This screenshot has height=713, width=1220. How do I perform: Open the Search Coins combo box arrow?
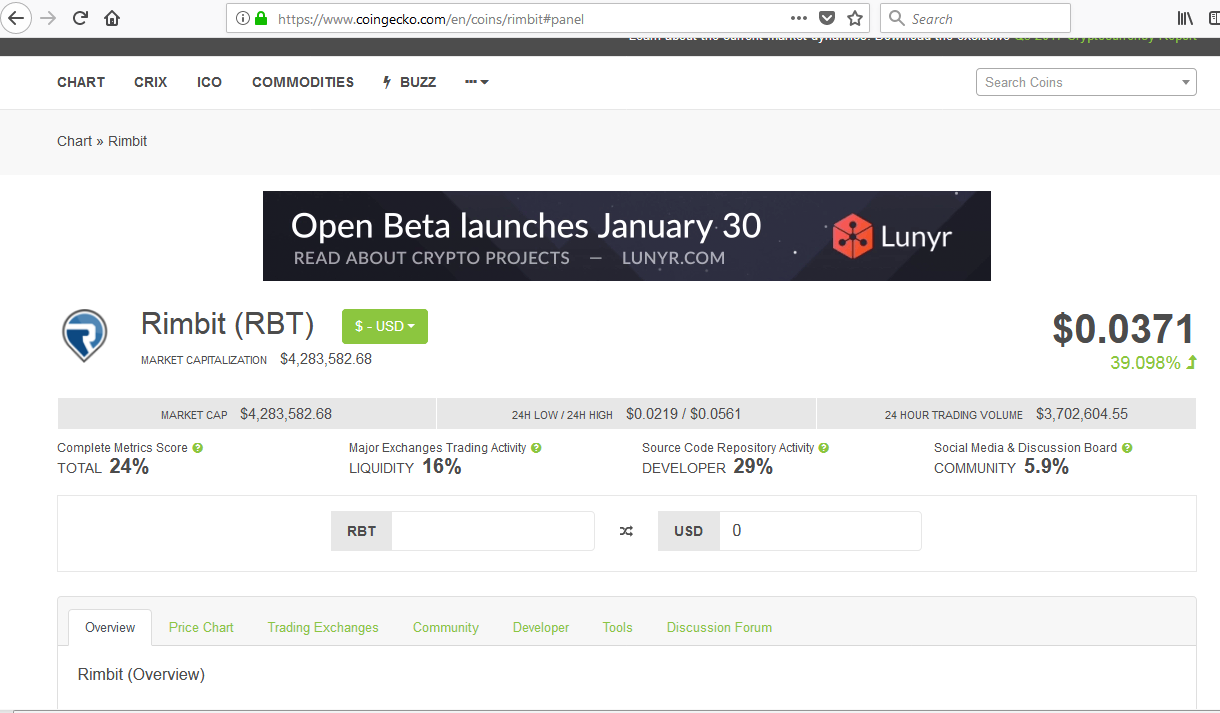(x=1186, y=82)
